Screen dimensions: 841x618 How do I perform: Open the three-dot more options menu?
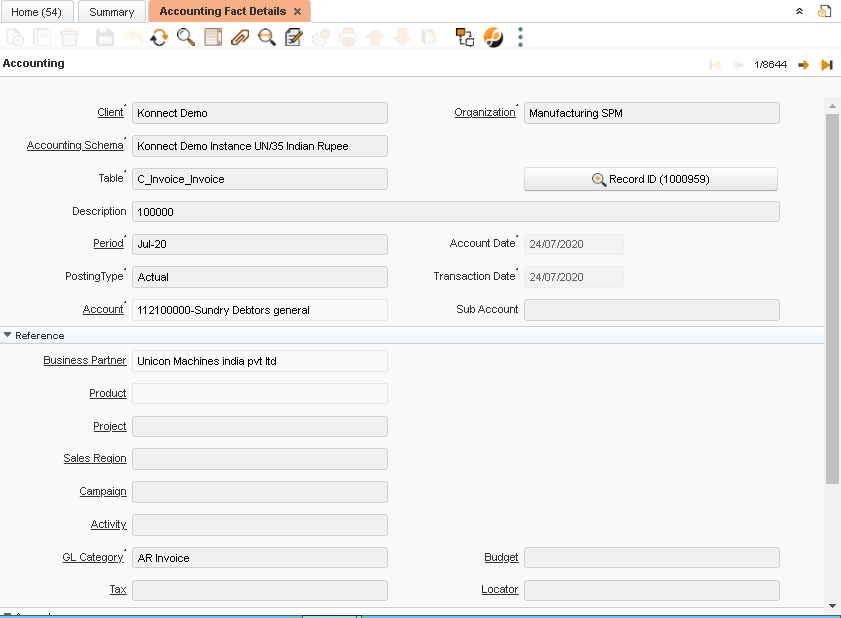click(x=520, y=38)
